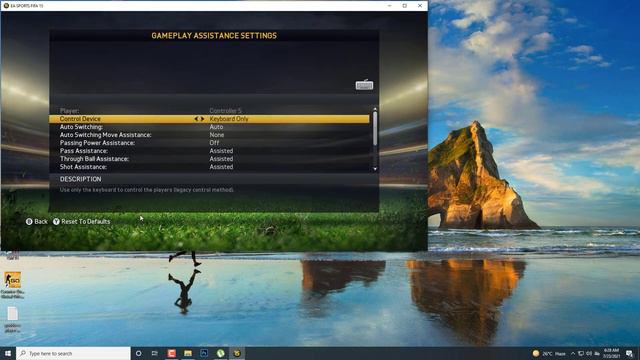Click the Controller 5 player value

click(x=225, y=111)
